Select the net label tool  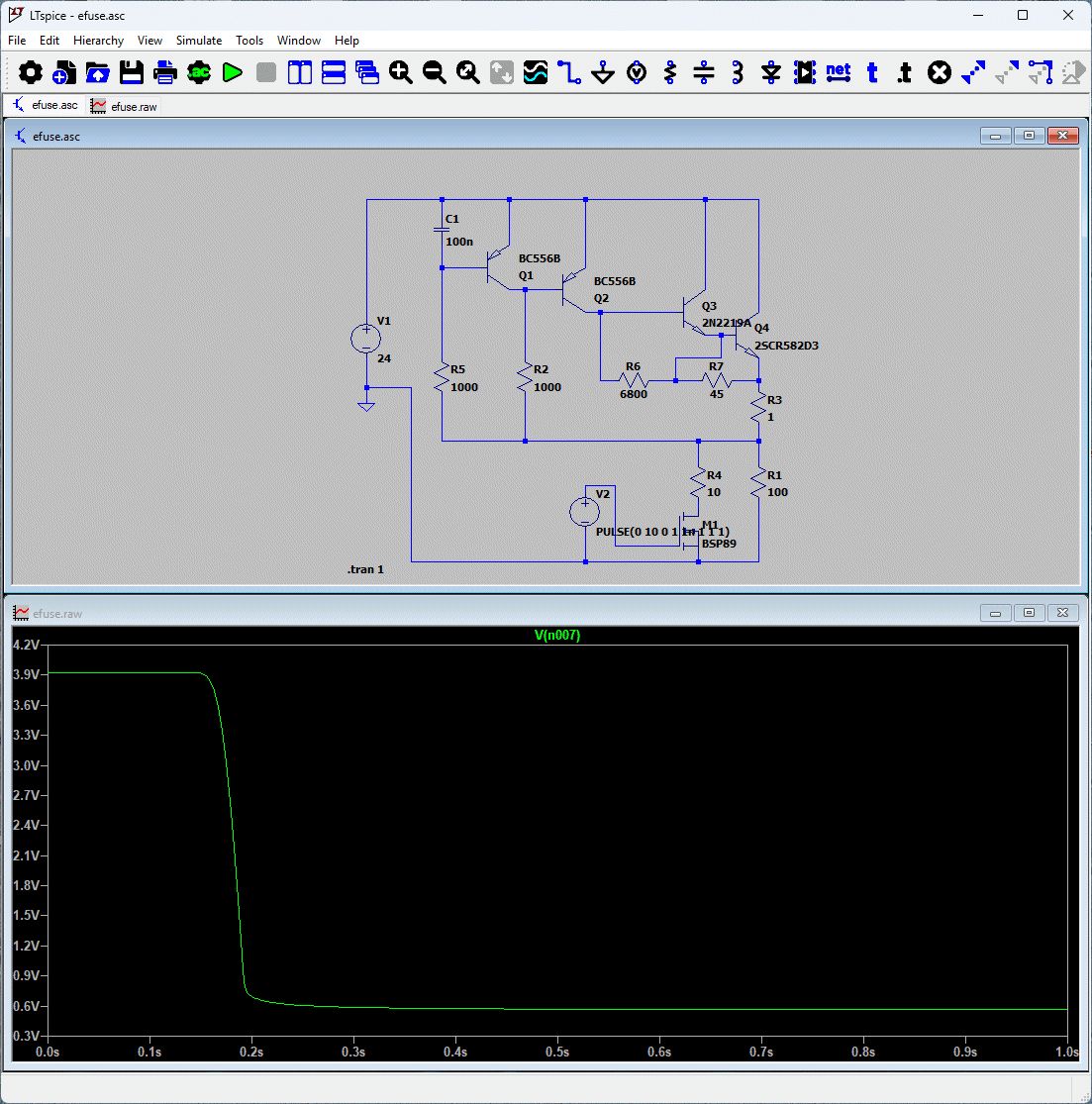tap(839, 72)
